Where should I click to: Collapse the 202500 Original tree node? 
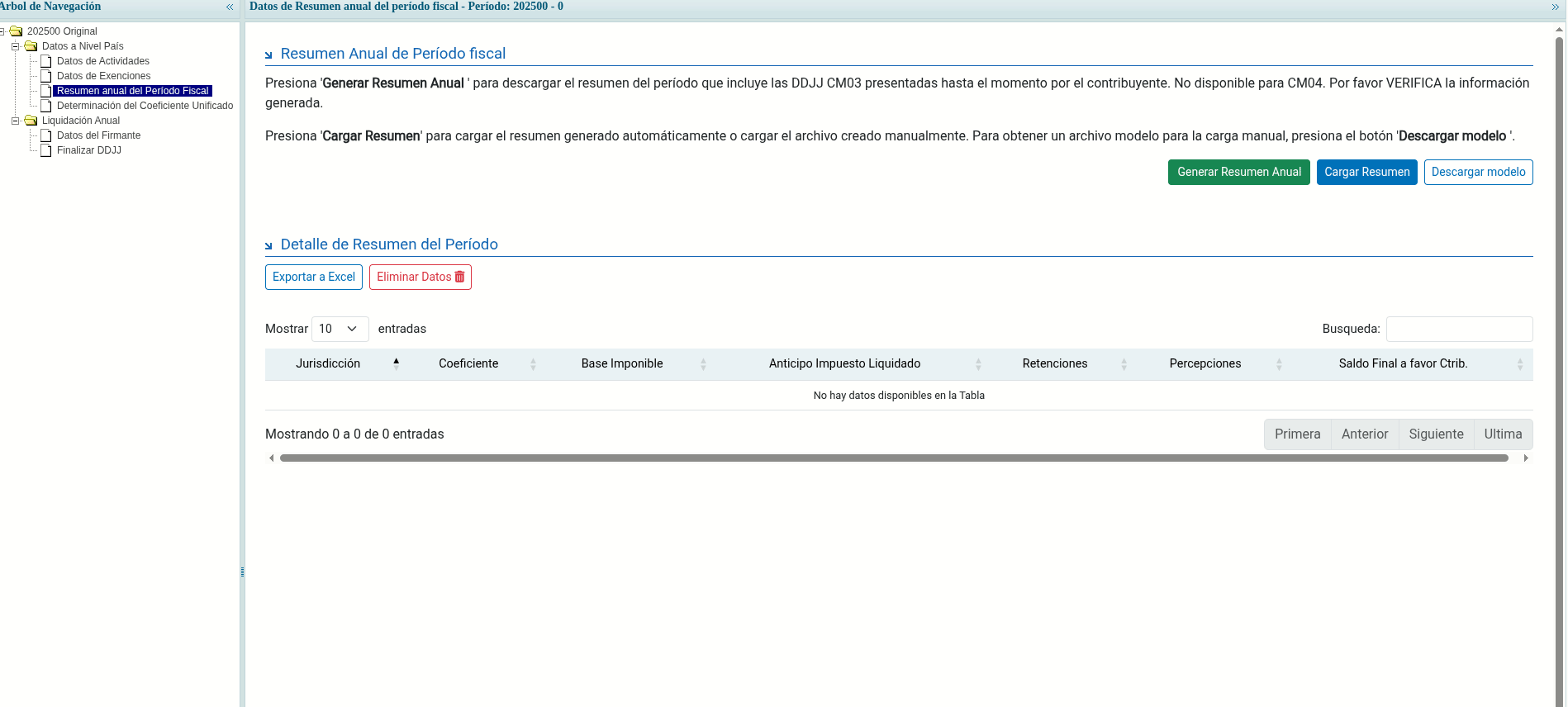[x=2, y=31]
